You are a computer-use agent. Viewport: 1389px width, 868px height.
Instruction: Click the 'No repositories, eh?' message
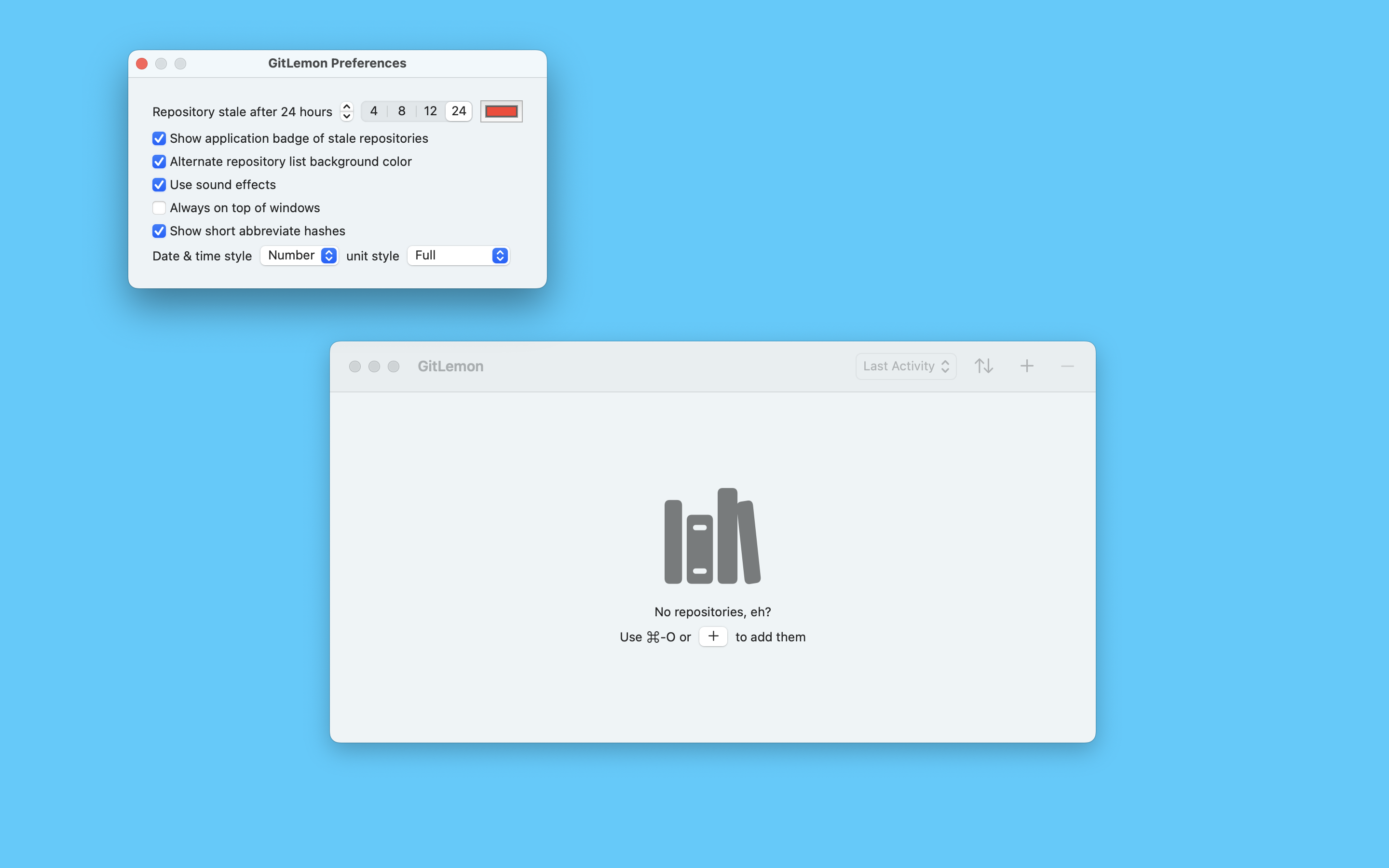[x=712, y=611]
